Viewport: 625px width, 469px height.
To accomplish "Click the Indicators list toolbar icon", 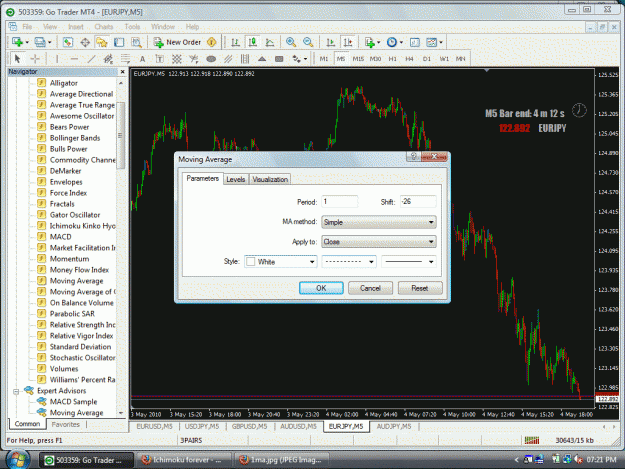I will 369,42.
